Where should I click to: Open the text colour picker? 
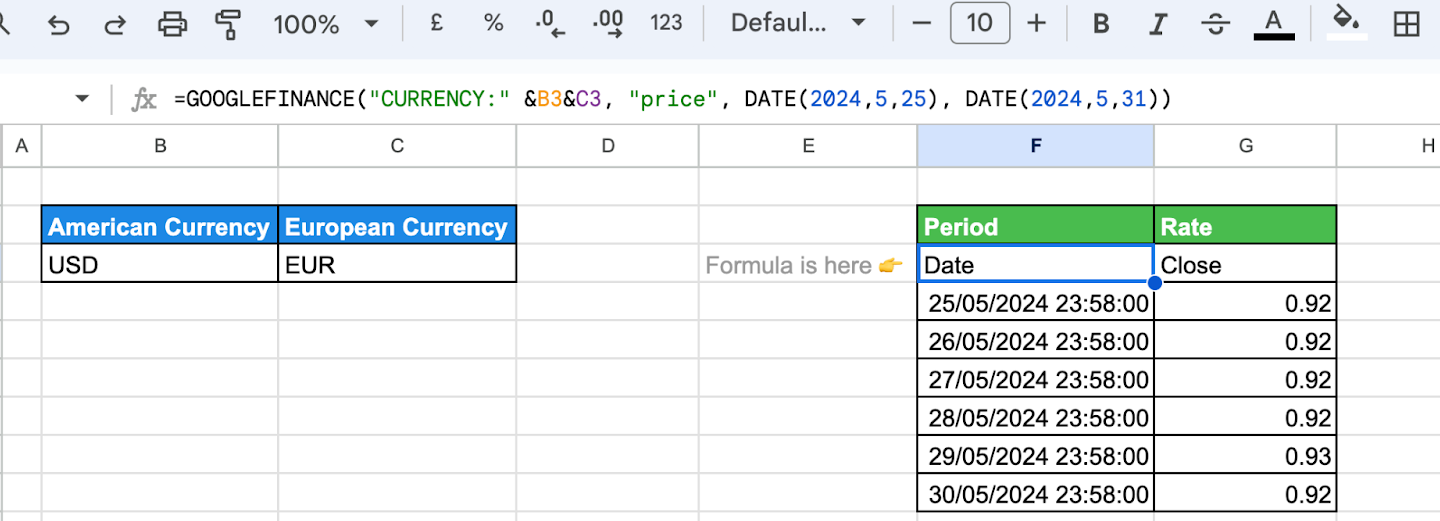tap(1273, 24)
